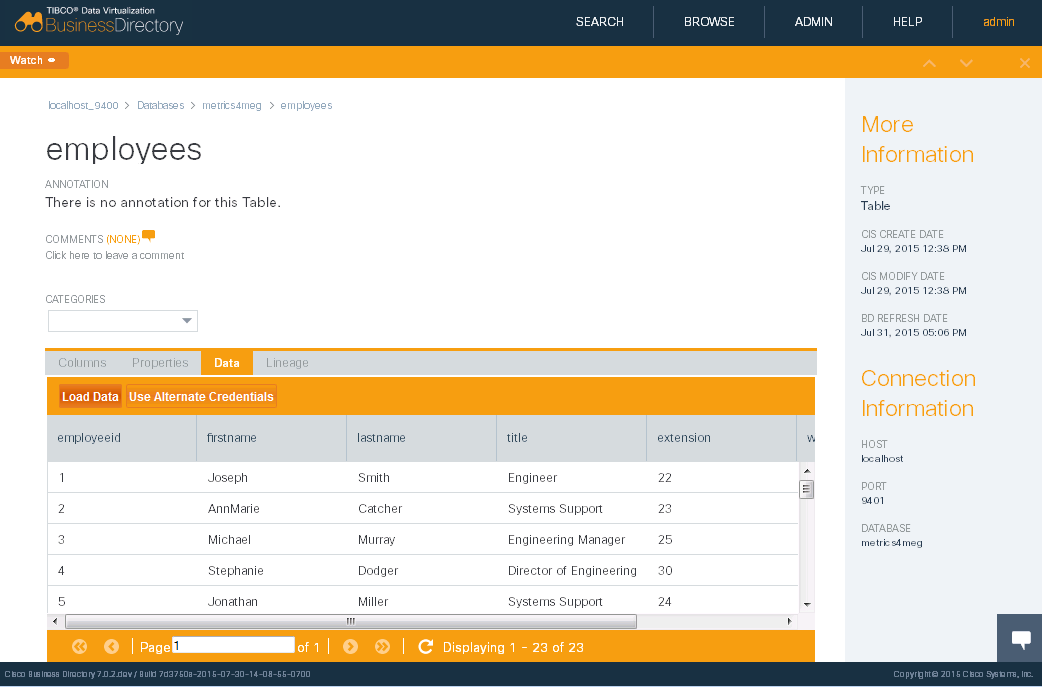Go to the previous page arrow

[x=111, y=647]
